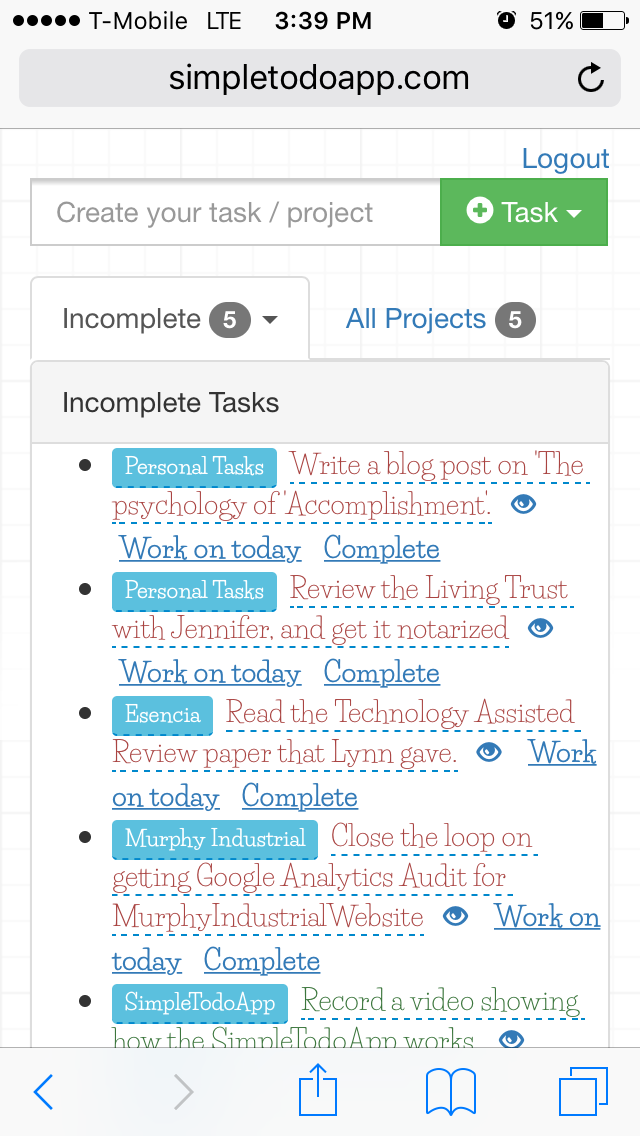This screenshot has height=1136, width=640.
Task: Reload simpletodoapp.com in the address bar
Action: tap(591, 77)
